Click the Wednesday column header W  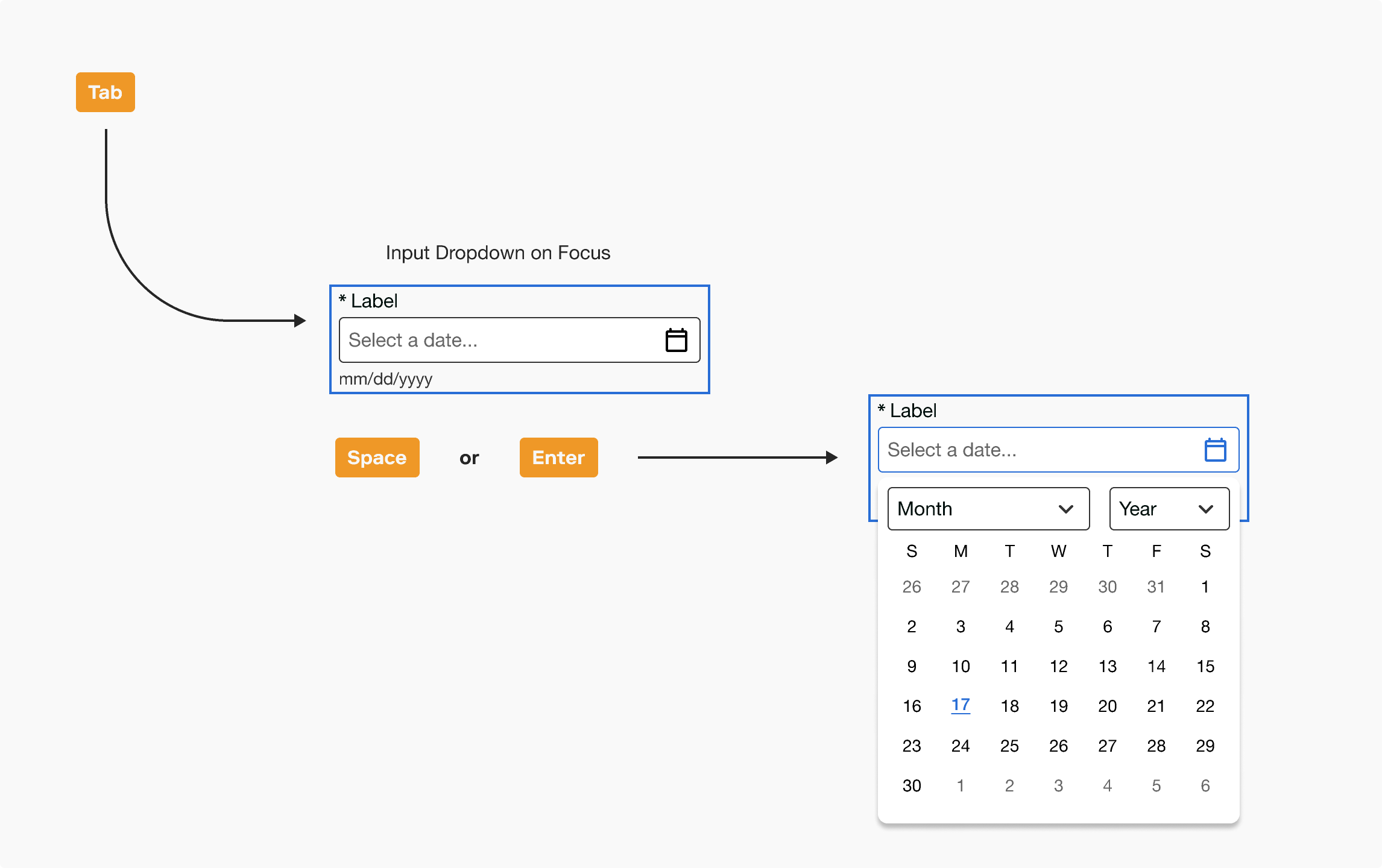coord(1058,550)
